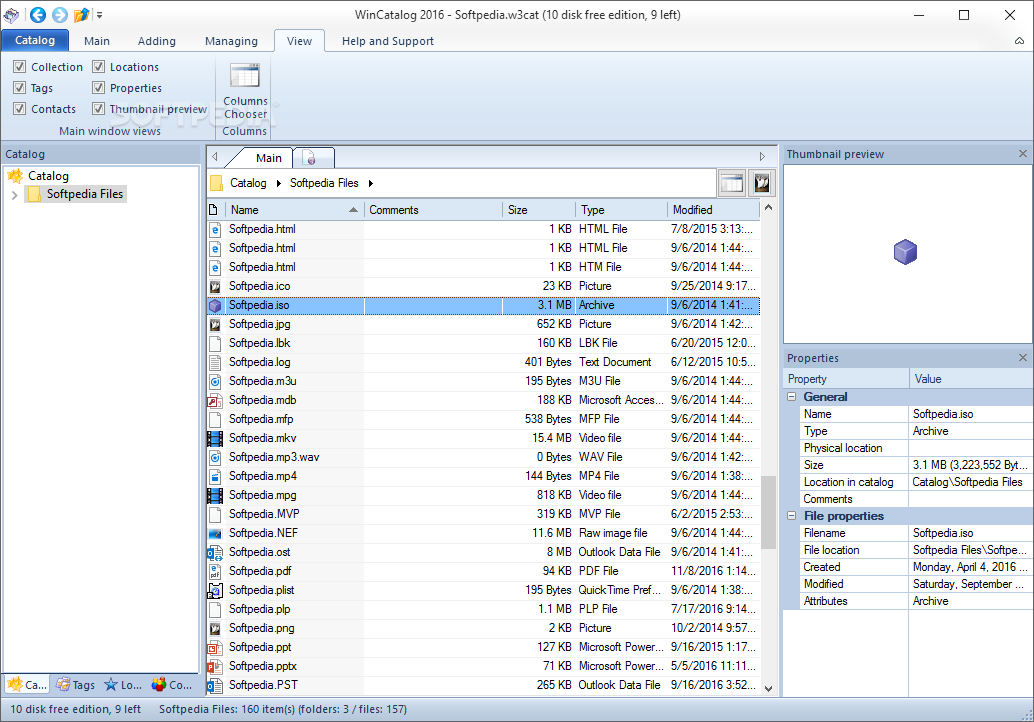The image size is (1034, 722).
Task: Toggle the Properties view checkbox
Action: click(98, 88)
